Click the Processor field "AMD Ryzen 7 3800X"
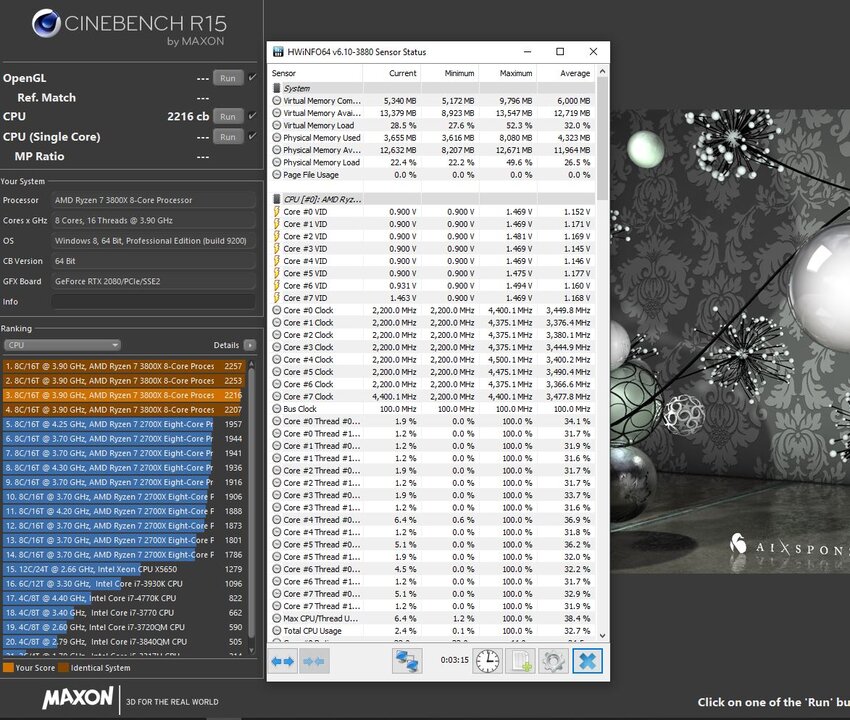850x720 pixels. tap(153, 200)
